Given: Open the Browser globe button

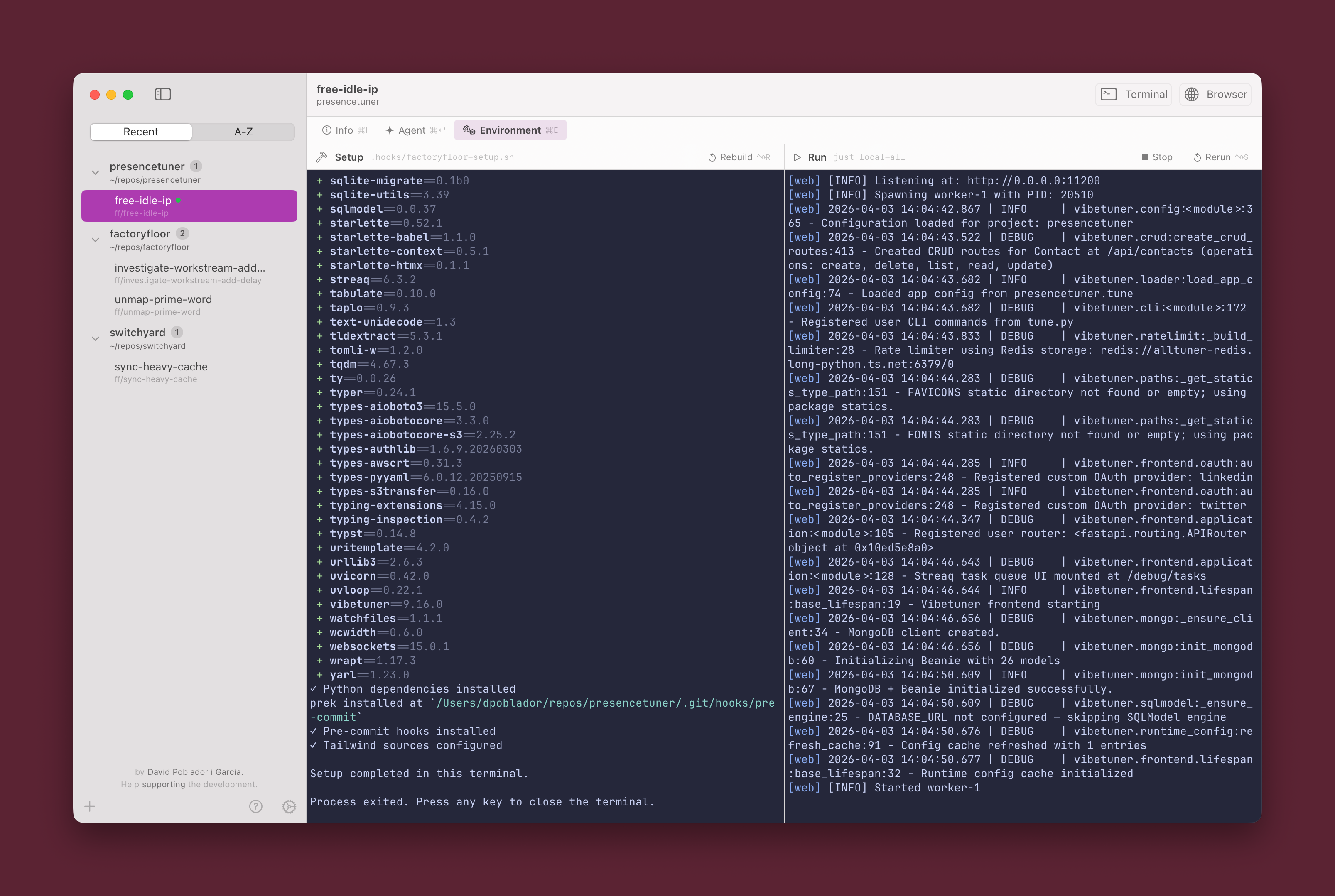Looking at the screenshot, I should coord(1215,94).
